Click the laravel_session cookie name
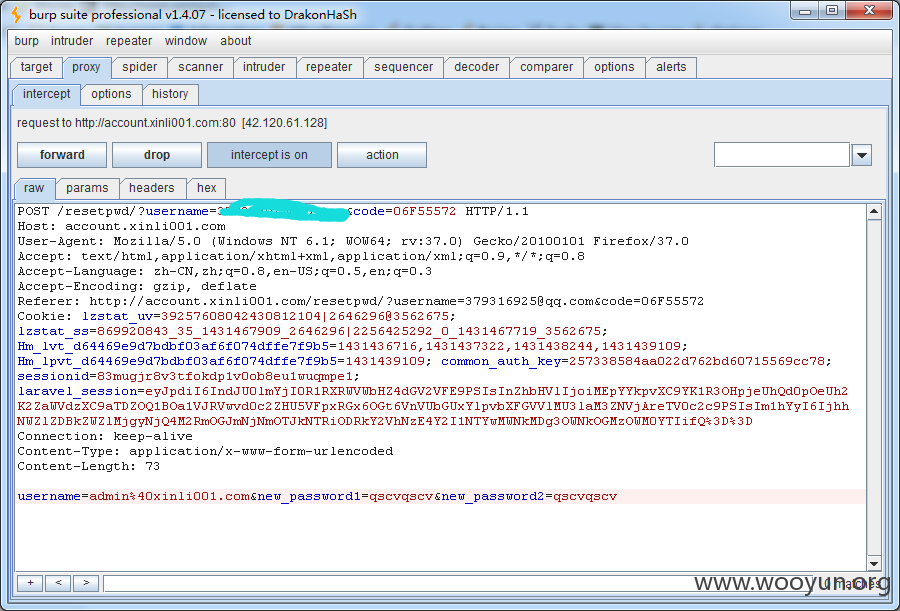Image resolution: width=900 pixels, height=611 pixels. 77,391
